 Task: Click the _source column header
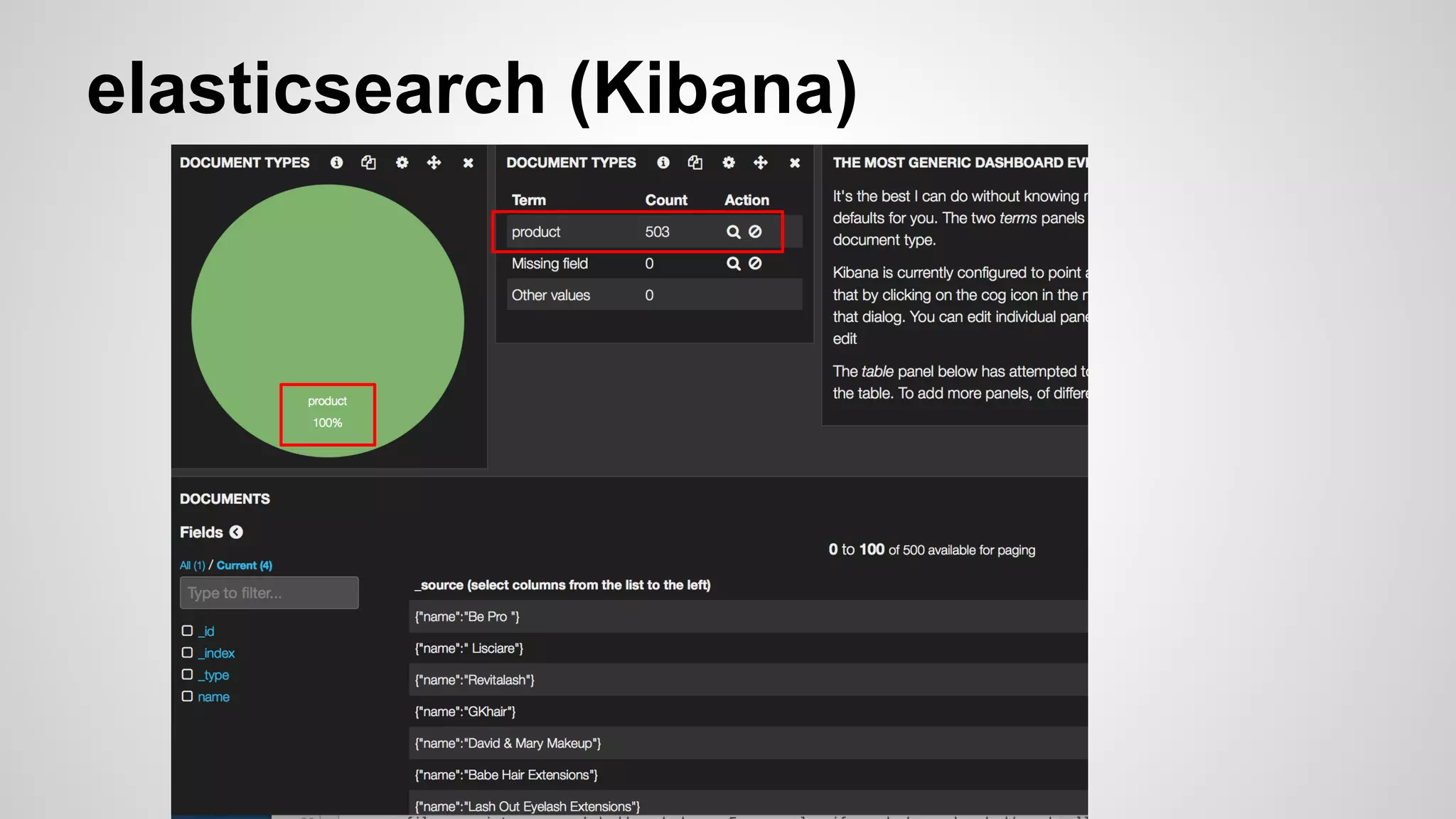click(x=563, y=585)
